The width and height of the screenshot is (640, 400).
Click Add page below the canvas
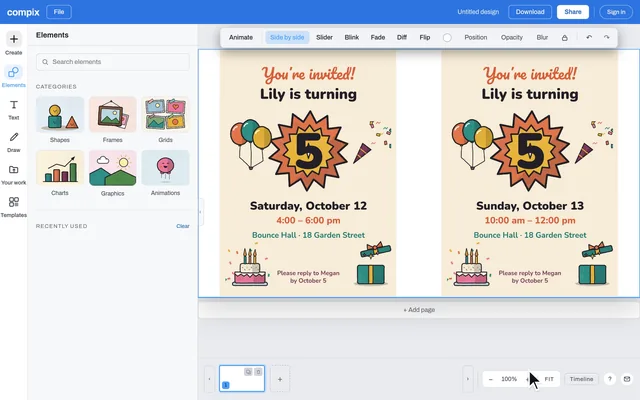(419, 310)
